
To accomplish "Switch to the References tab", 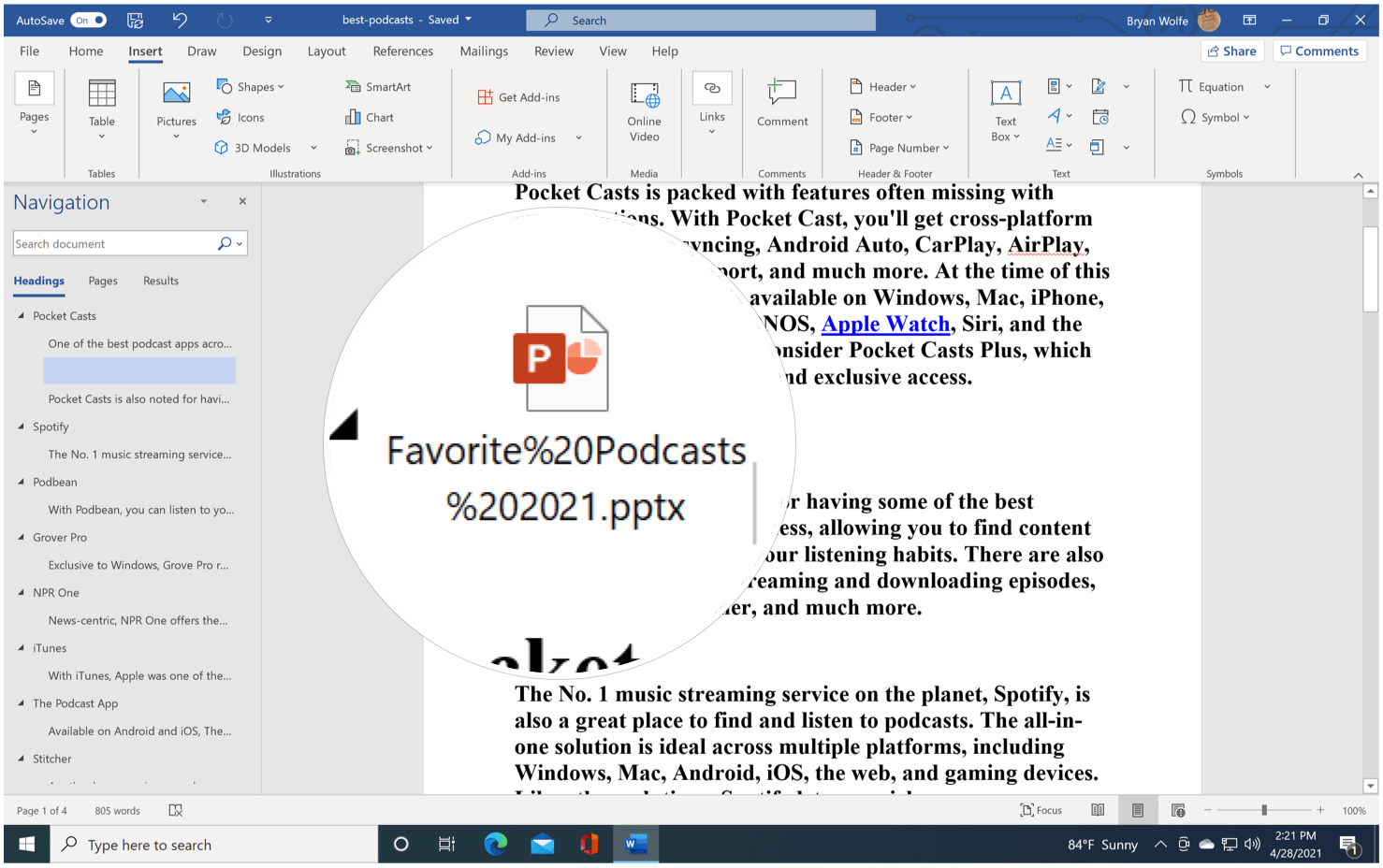I will 403,51.
